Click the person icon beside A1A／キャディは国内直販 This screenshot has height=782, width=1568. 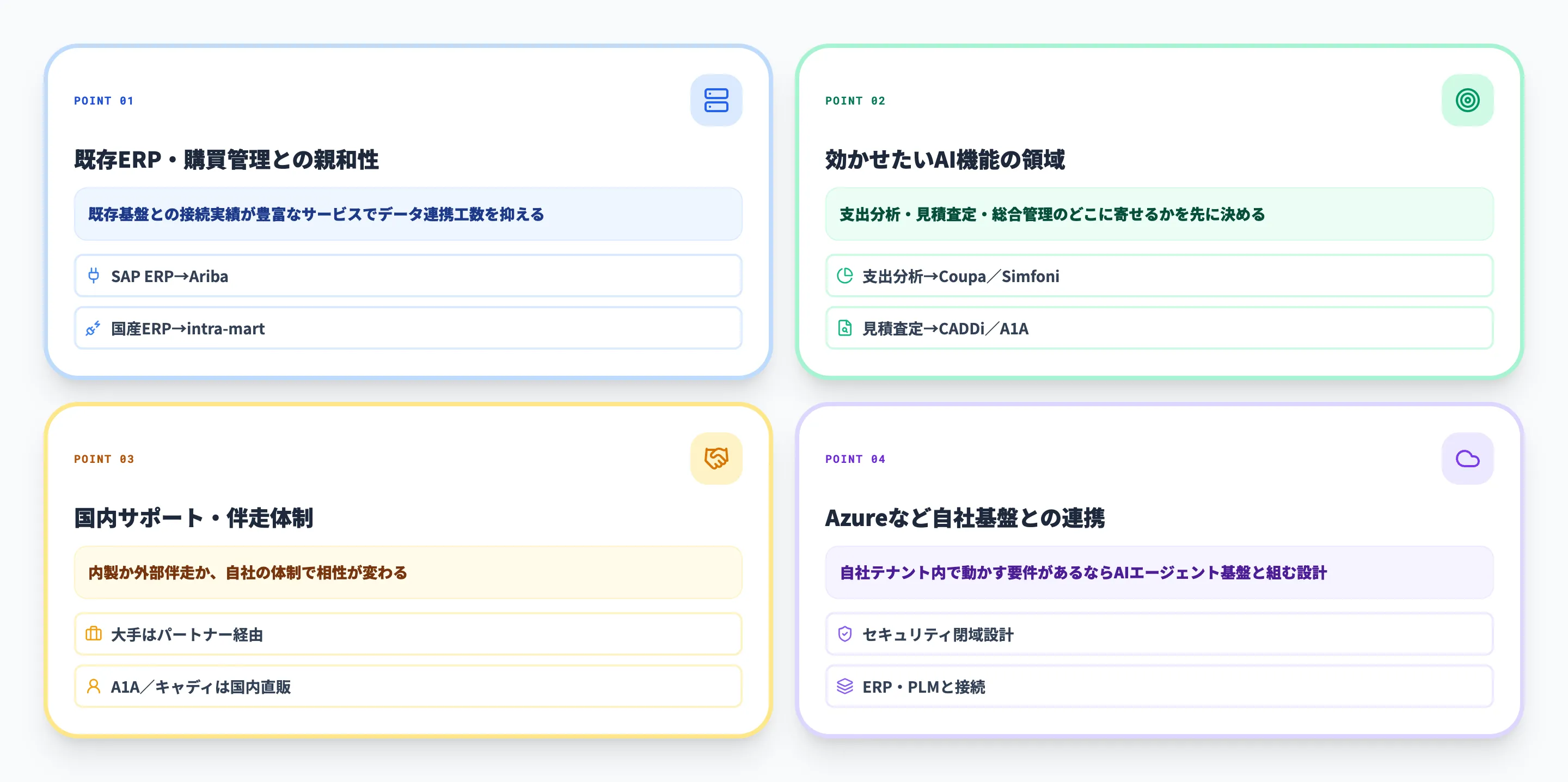coord(93,686)
